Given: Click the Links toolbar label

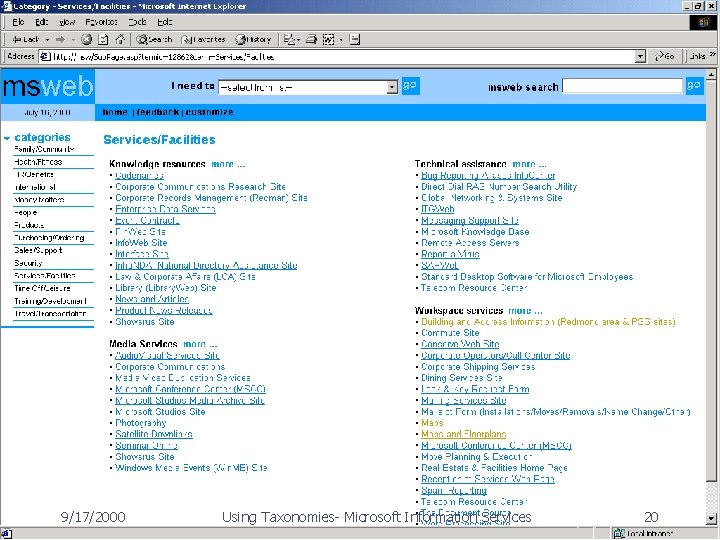Looking at the screenshot, I should (x=697, y=56).
